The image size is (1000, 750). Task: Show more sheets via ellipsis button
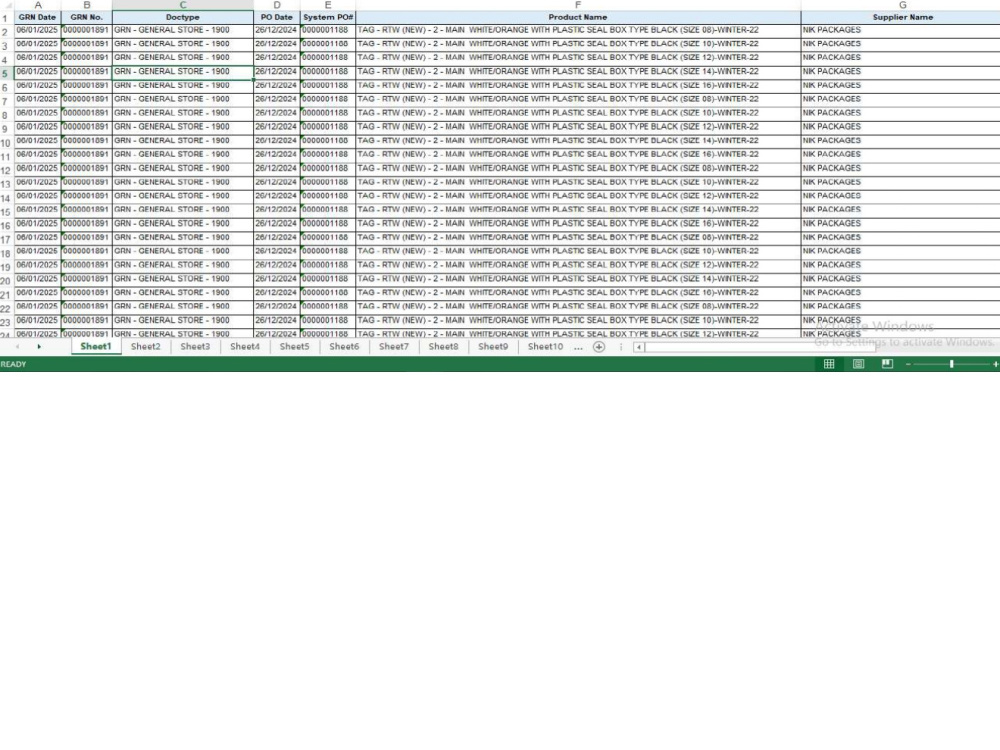pyautogui.click(x=578, y=347)
